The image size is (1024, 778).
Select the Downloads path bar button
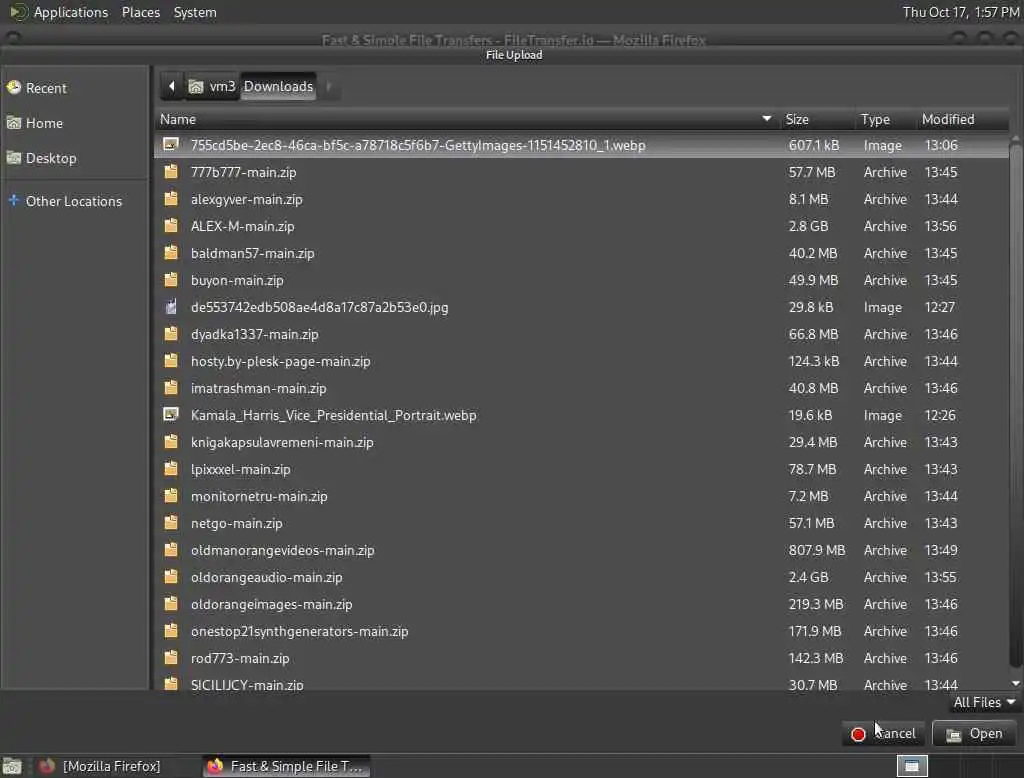click(278, 86)
